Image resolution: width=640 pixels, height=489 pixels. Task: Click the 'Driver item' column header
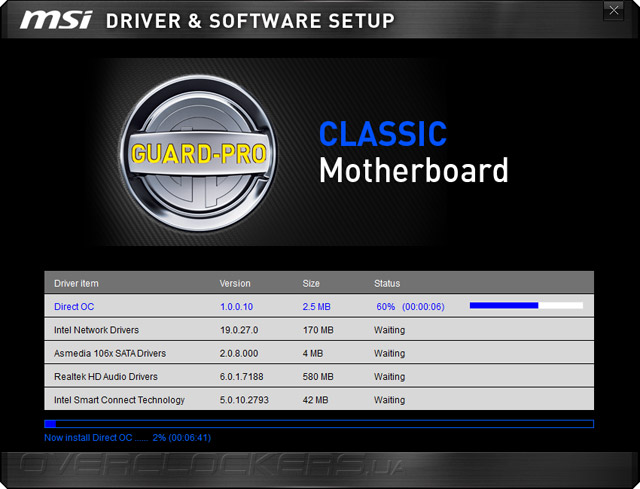point(76,283)
